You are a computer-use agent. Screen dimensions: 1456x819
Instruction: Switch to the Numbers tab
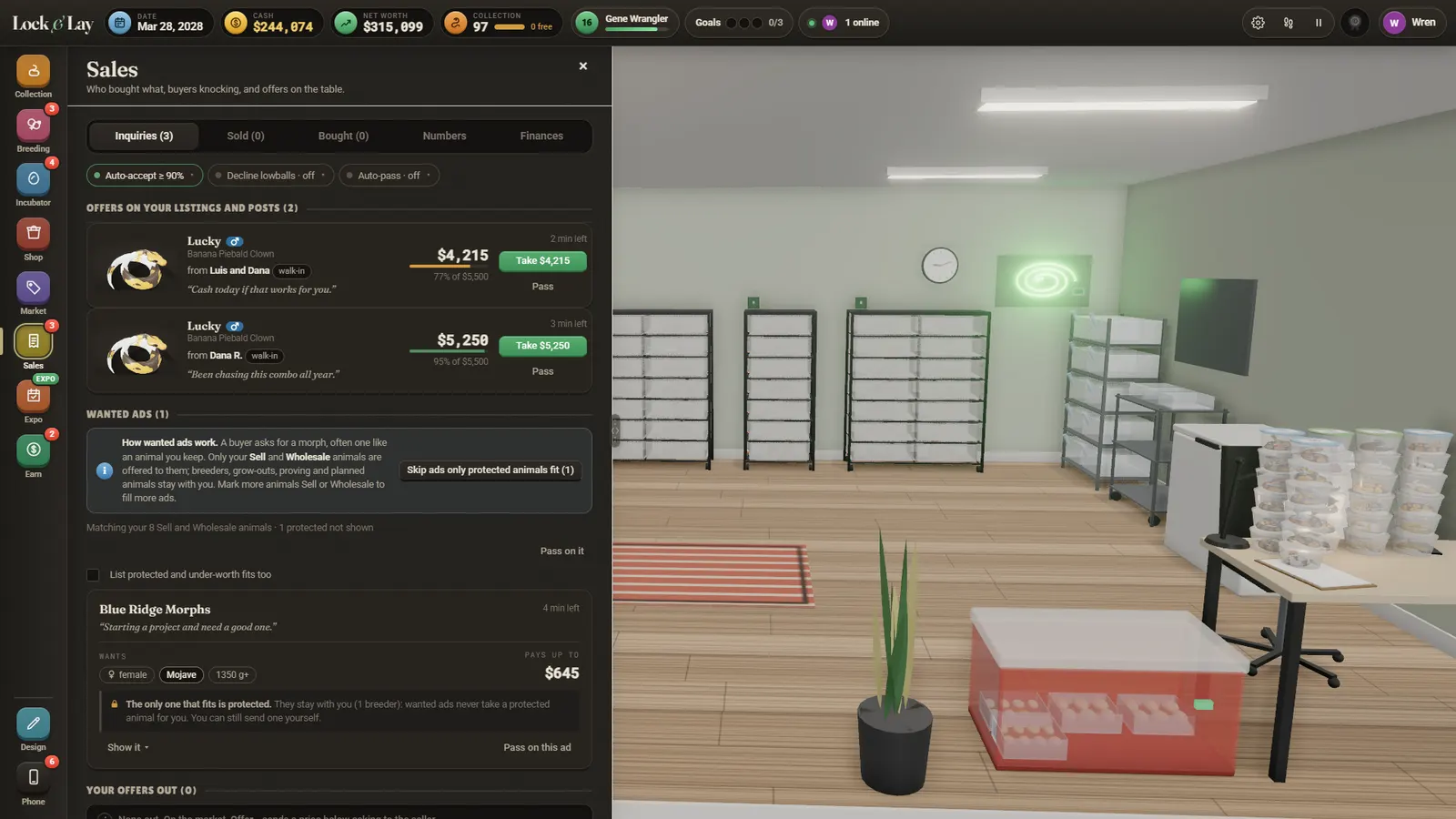444,136
